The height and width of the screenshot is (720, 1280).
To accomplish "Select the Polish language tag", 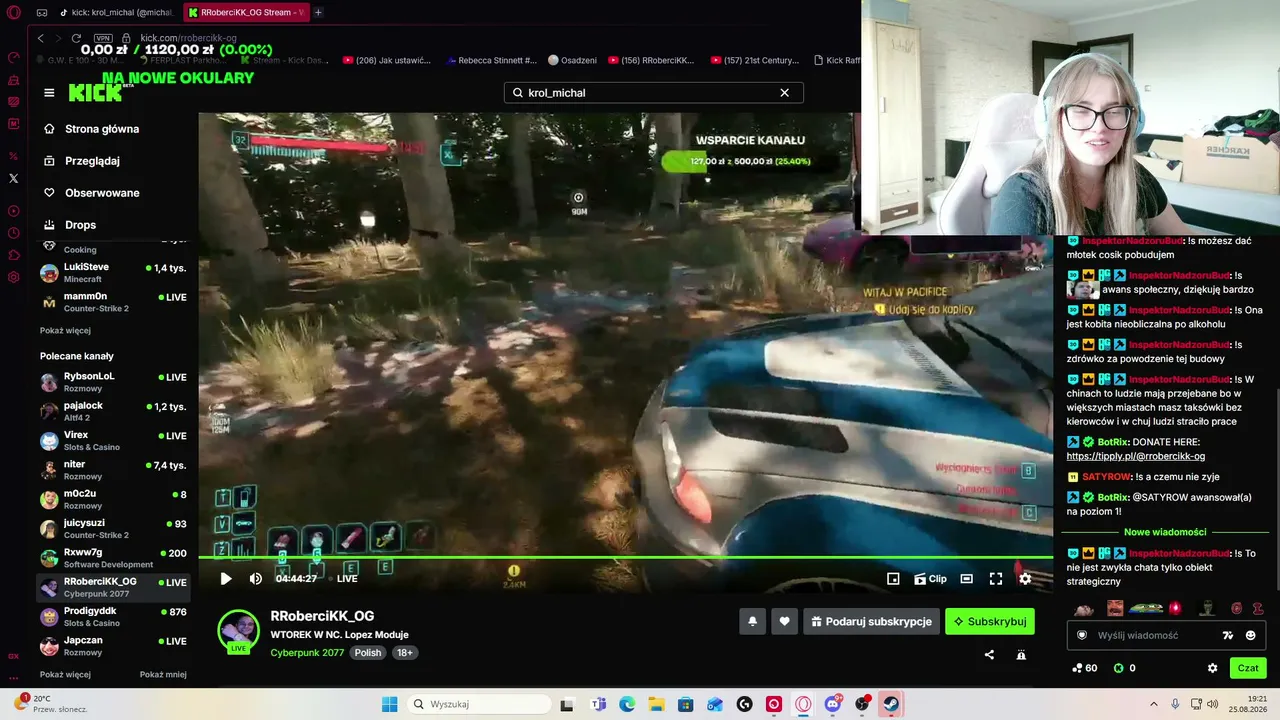I will 368,653.
